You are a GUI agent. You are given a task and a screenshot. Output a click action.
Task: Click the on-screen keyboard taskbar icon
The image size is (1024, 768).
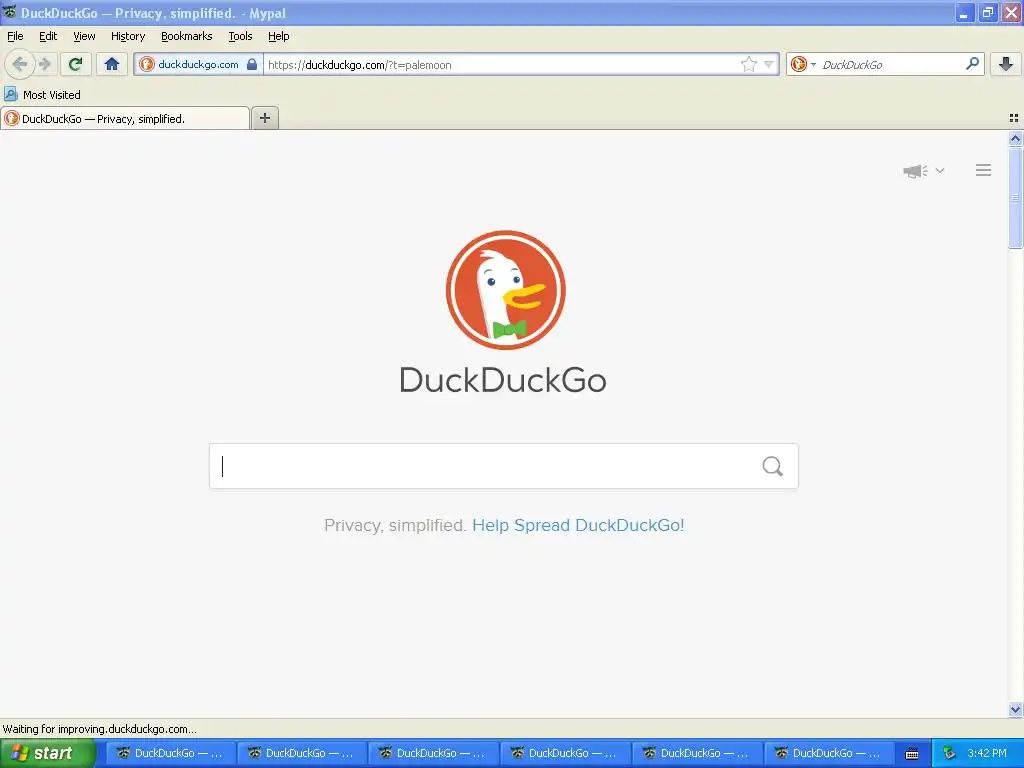(x=912, y=754)
